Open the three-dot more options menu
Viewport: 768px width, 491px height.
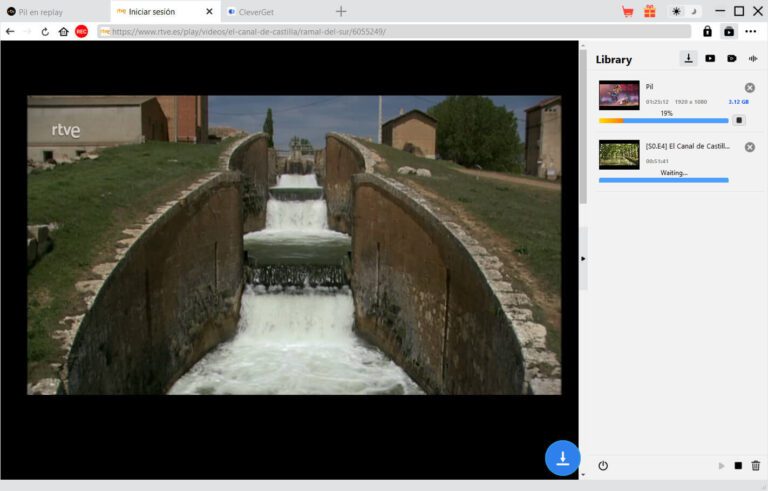751,31
